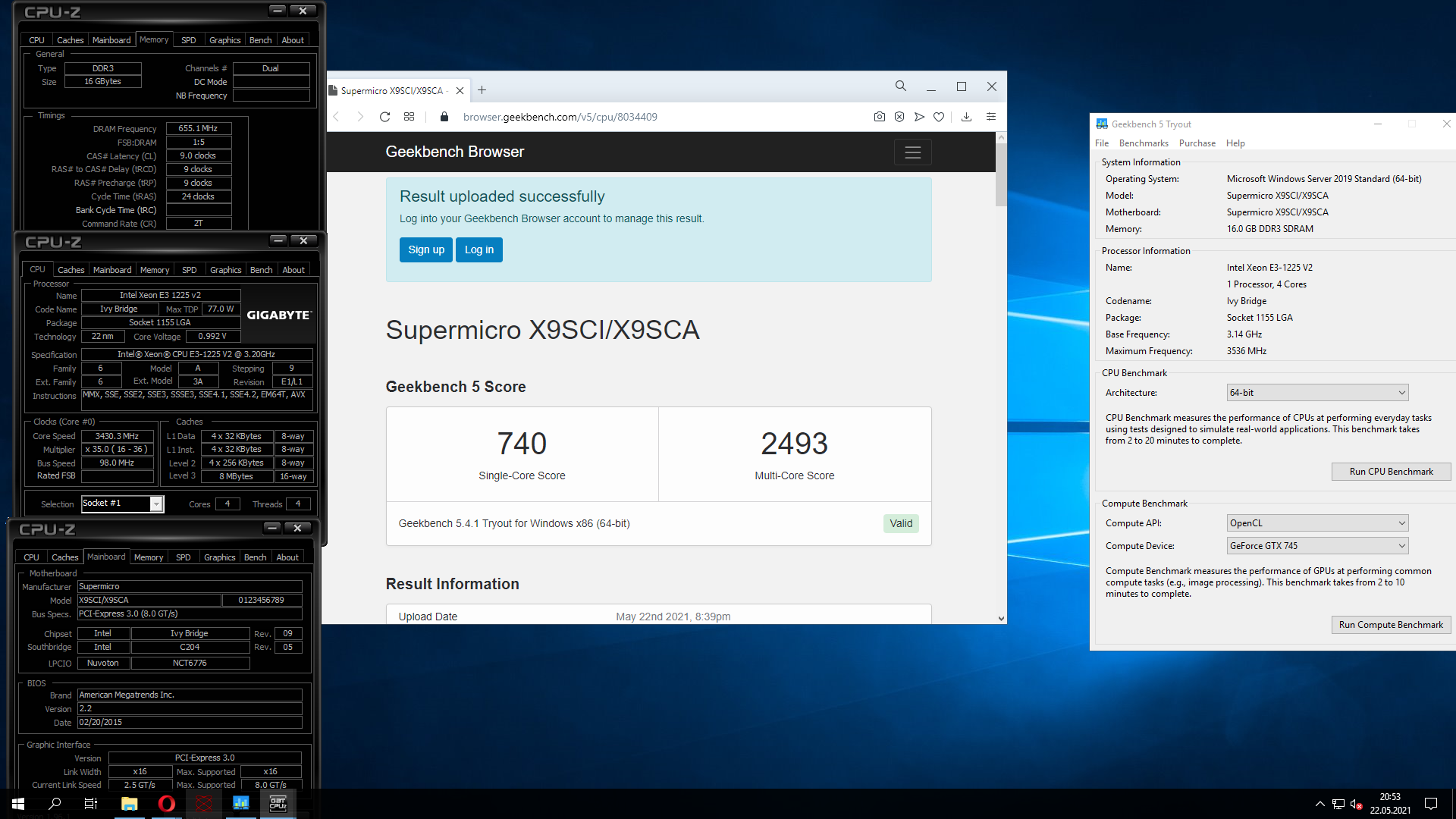Open the Windows Start menu

coord(18,804)
